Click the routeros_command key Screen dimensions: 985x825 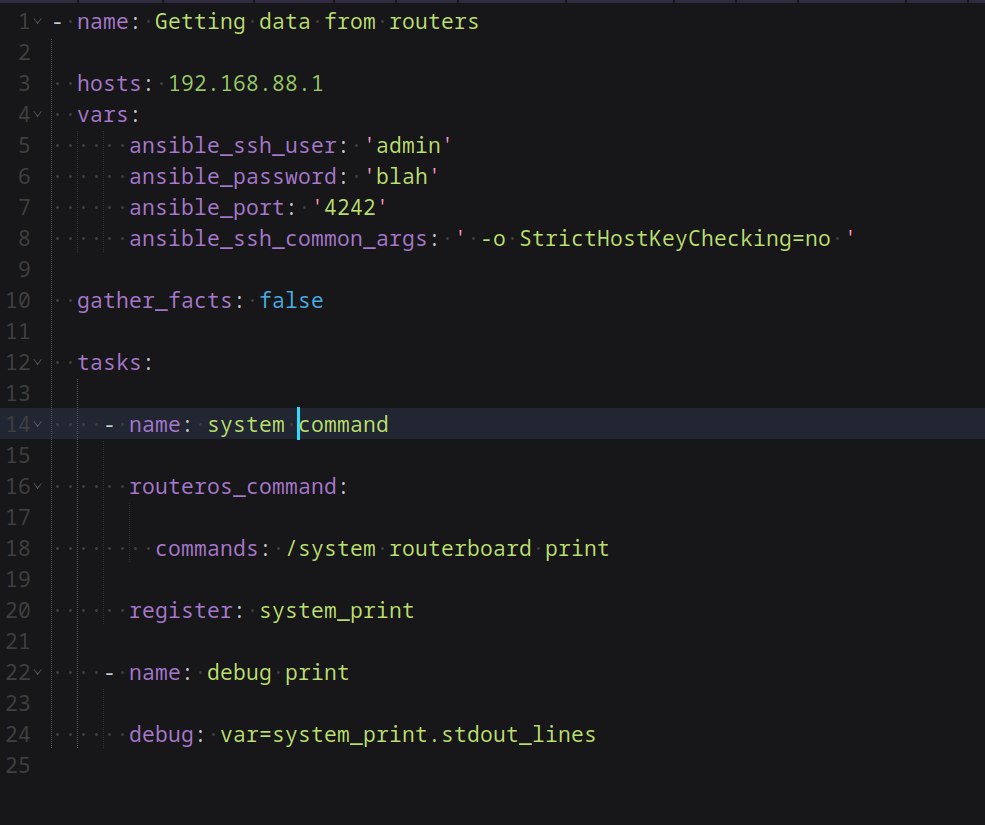(x=232, y=487)
